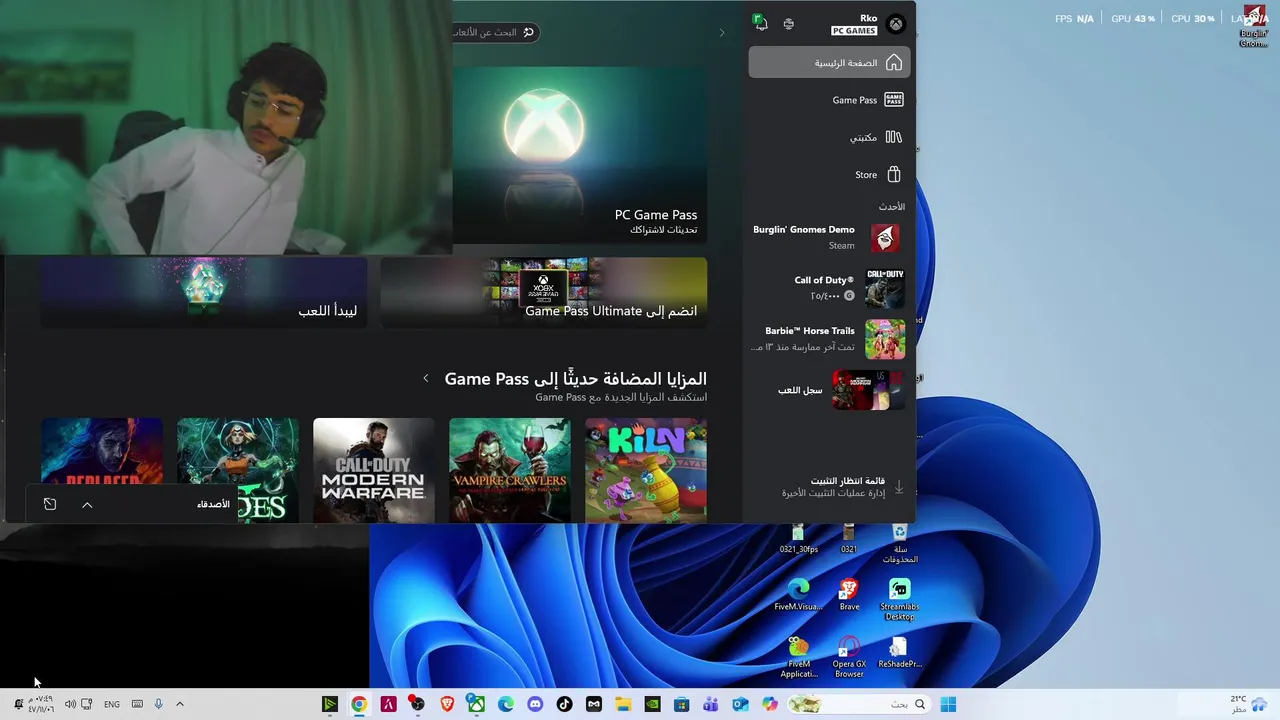Screen dimensions: 1280x720
Task: Open NVIDIA app from taskbar
Action: [x=652, y=704]
